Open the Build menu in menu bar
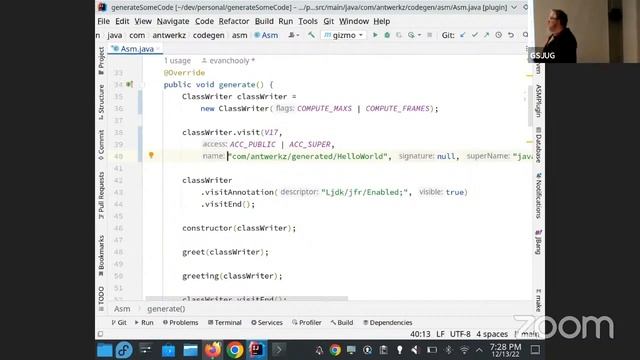Screen dimensions: 640x360 (264, 21)
